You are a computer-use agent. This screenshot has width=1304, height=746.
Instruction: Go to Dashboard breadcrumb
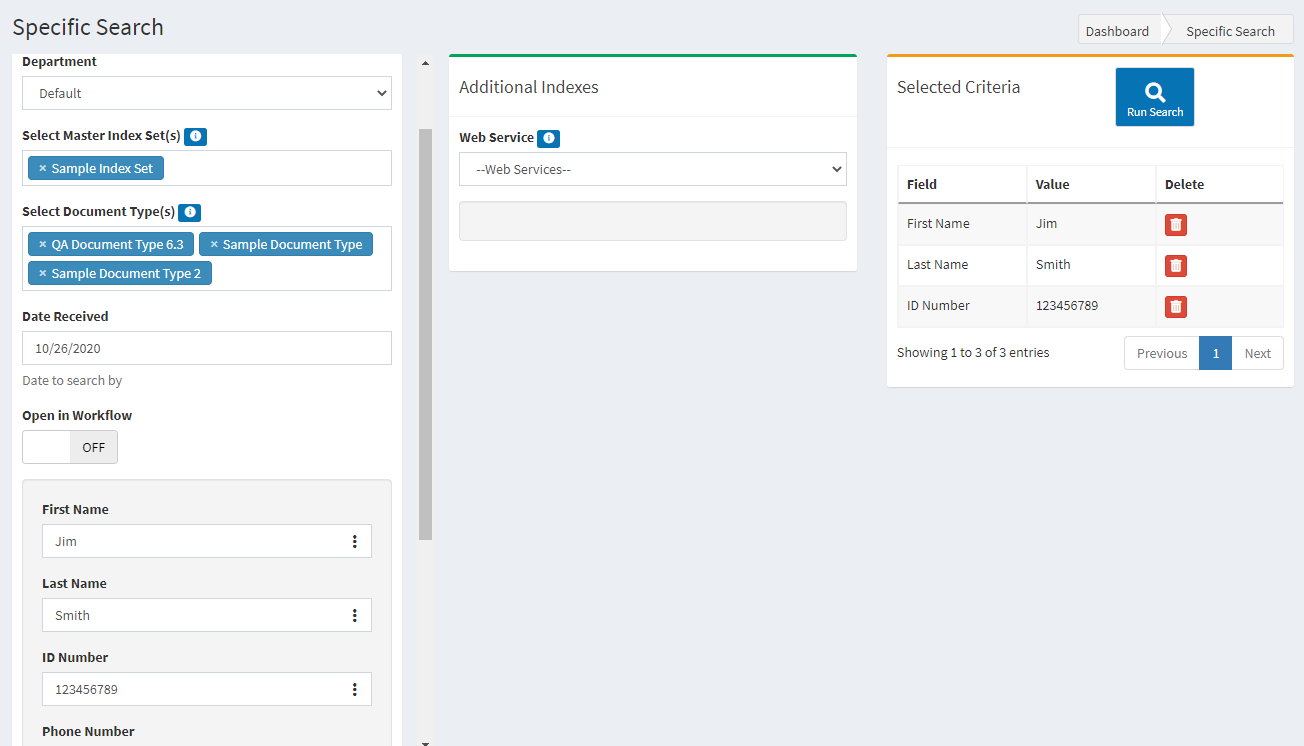[1117, 31]
